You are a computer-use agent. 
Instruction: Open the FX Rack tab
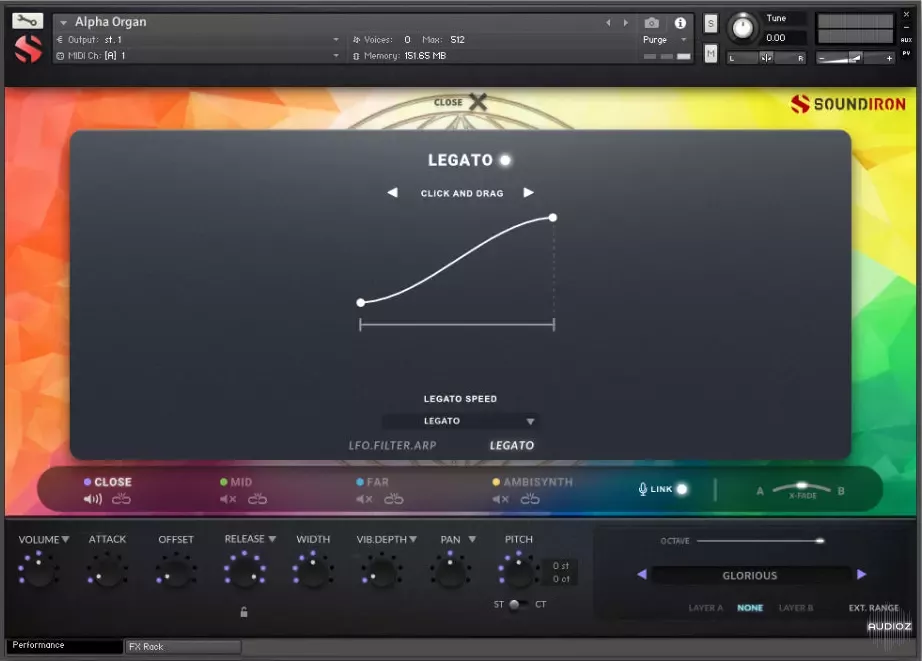182,646
